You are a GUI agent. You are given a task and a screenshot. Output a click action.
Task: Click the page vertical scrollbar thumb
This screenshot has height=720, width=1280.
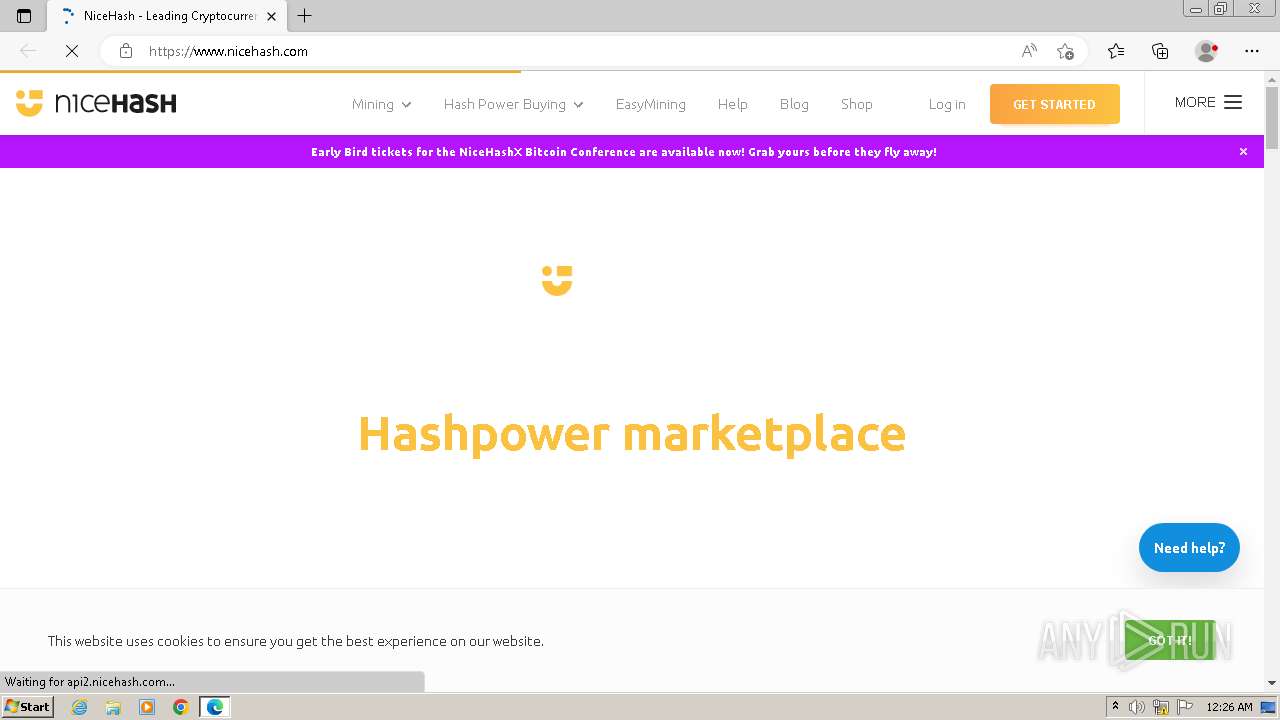(x=1272, y=118)
